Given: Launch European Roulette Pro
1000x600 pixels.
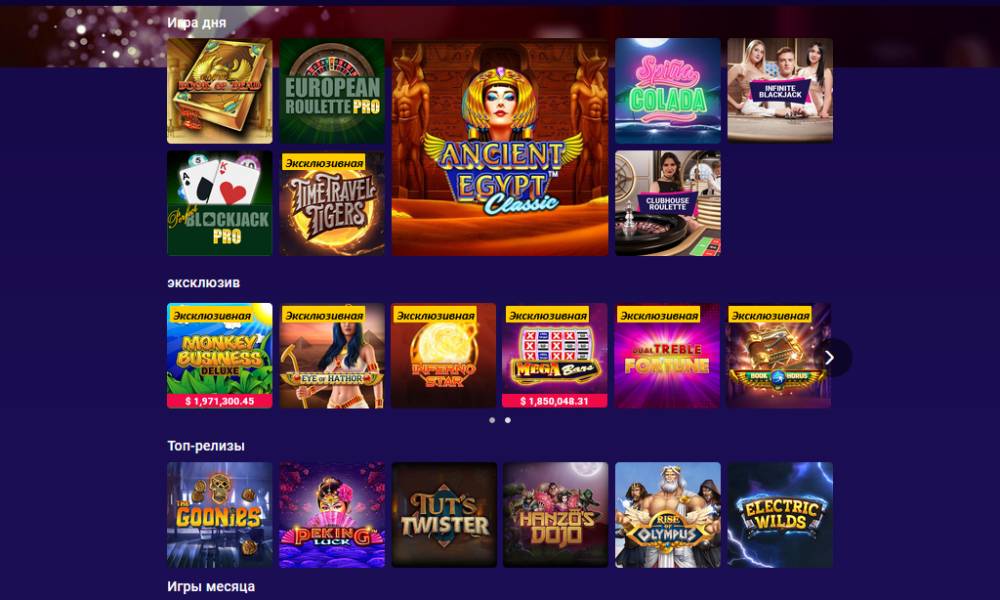Looking at the screenshot, I should point(332,91).
